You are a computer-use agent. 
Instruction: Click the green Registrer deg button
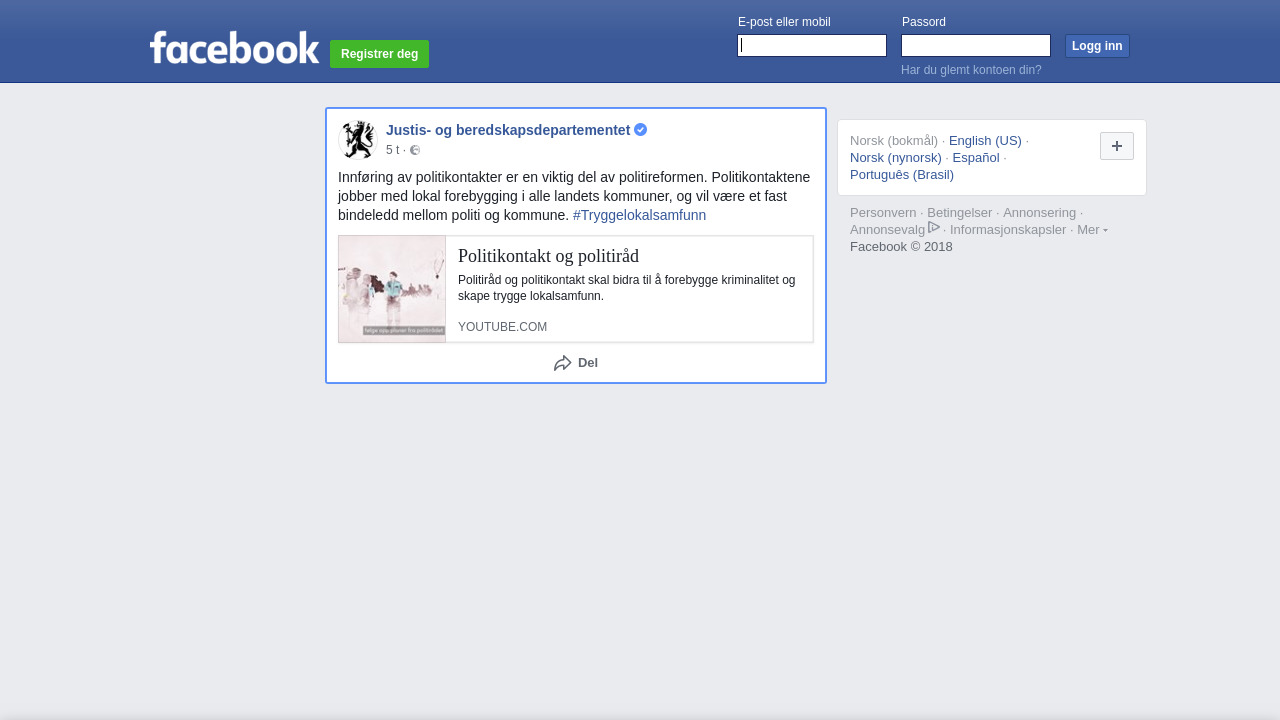379,54
